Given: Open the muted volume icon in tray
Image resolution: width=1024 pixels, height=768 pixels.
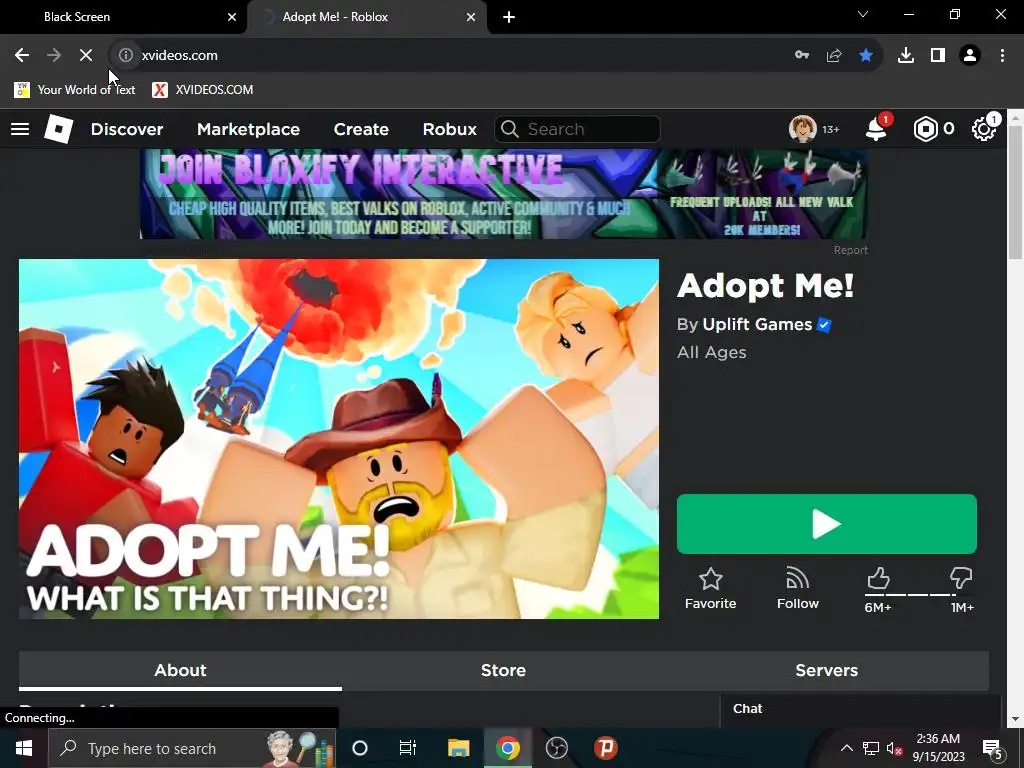Looking at the screenshot, I should click(895, 748).
